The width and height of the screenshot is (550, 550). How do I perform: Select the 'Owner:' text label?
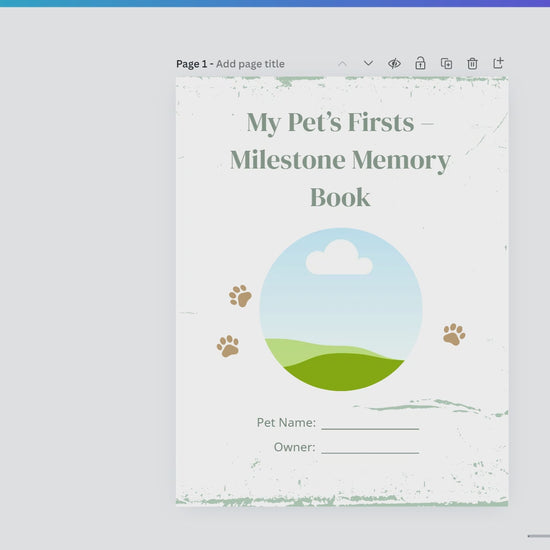coord(294,447)
